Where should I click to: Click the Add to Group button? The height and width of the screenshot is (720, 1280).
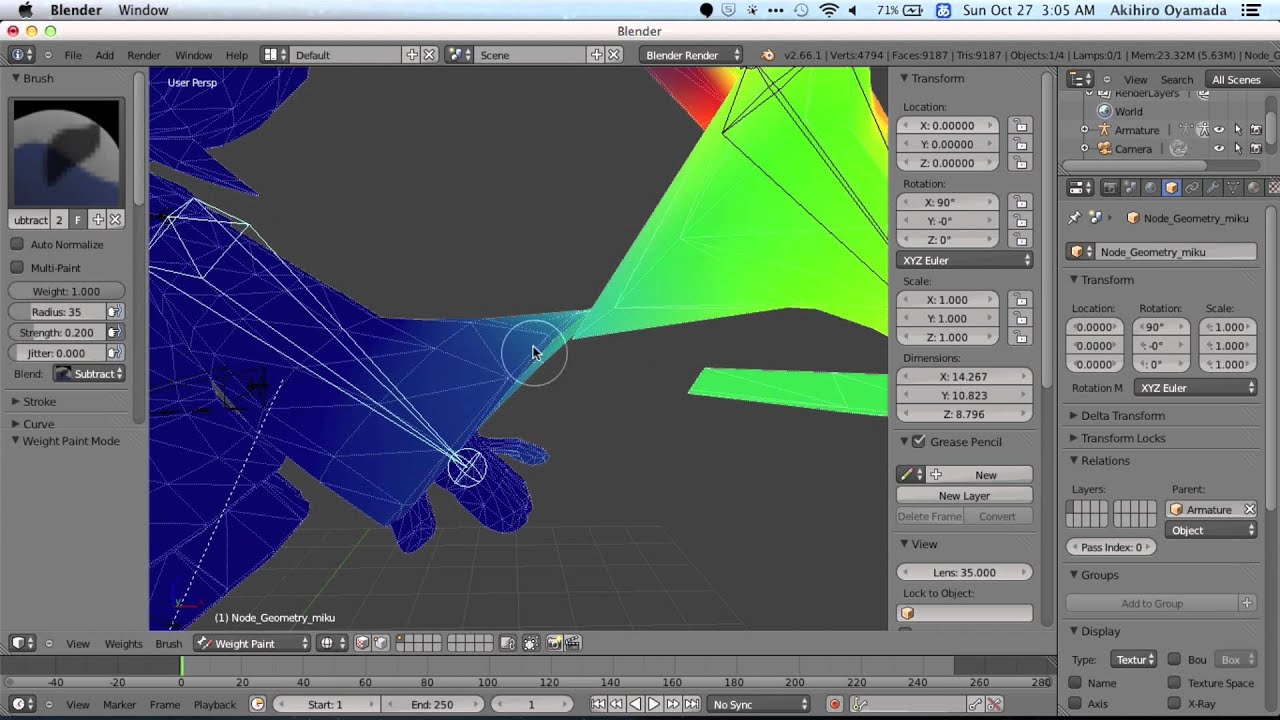[1152, 603]
